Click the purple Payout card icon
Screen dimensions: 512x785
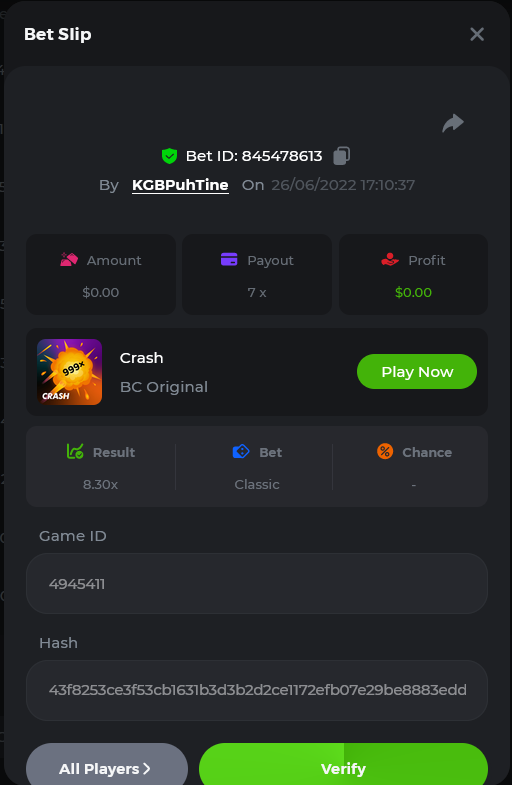(x=229, y=260)
